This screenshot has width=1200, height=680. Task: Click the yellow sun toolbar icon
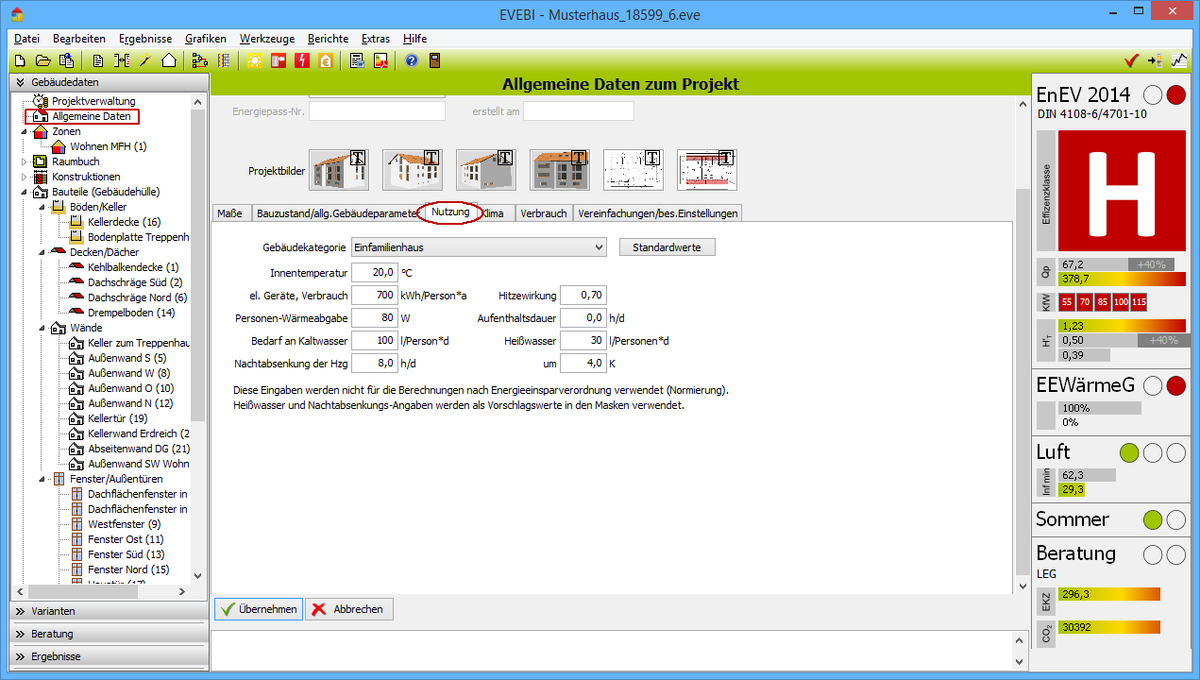255,61
